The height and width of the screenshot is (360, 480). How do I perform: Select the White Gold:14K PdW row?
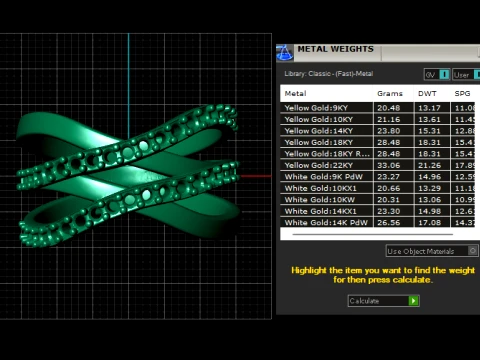(378, 222)
